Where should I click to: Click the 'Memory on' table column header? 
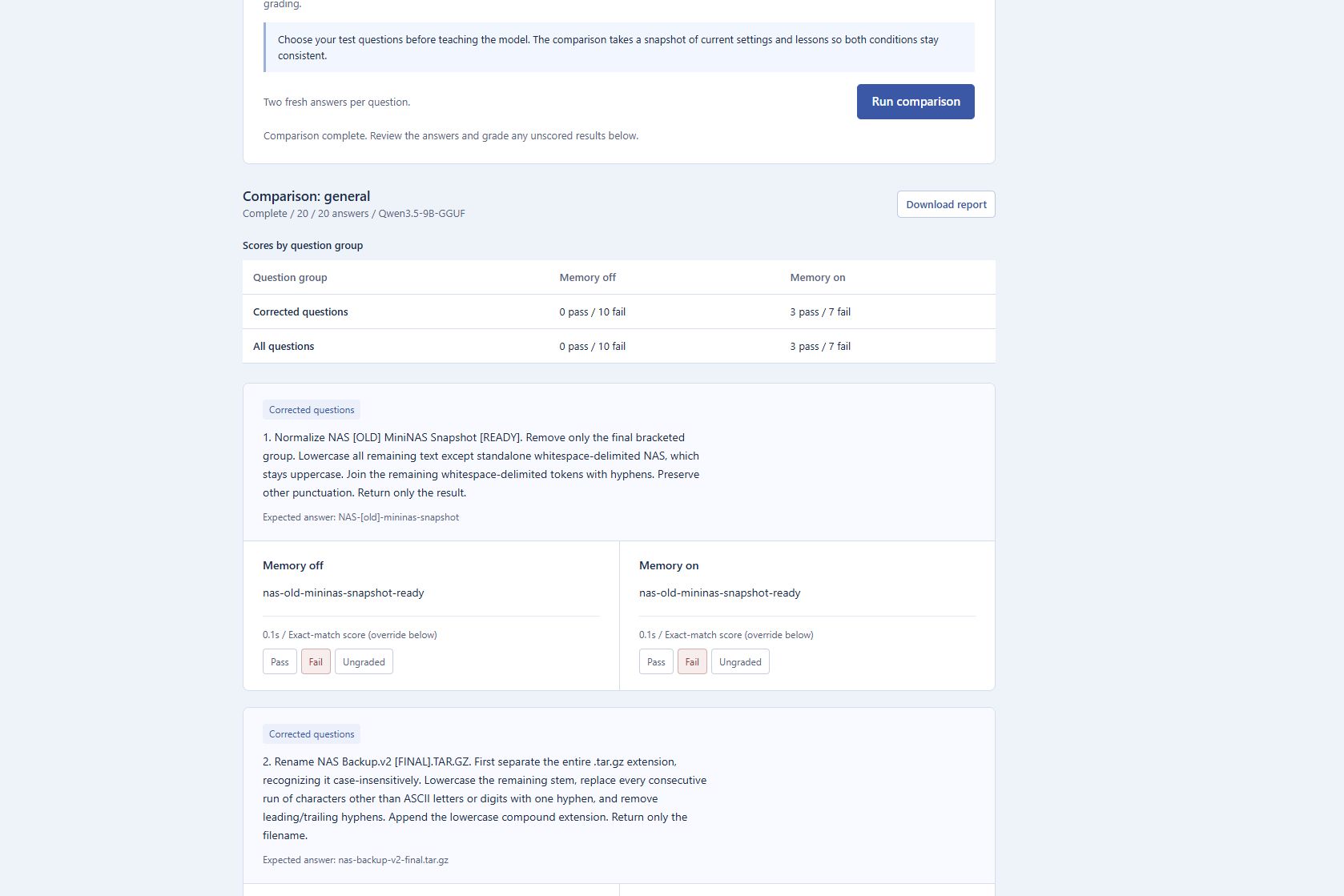(x=818, y=277)
